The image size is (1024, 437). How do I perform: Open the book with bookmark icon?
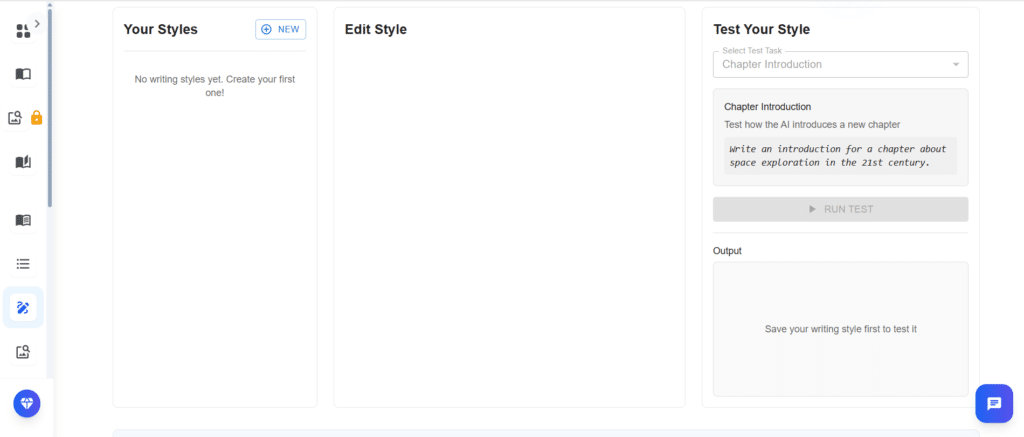tap(23, 162)
